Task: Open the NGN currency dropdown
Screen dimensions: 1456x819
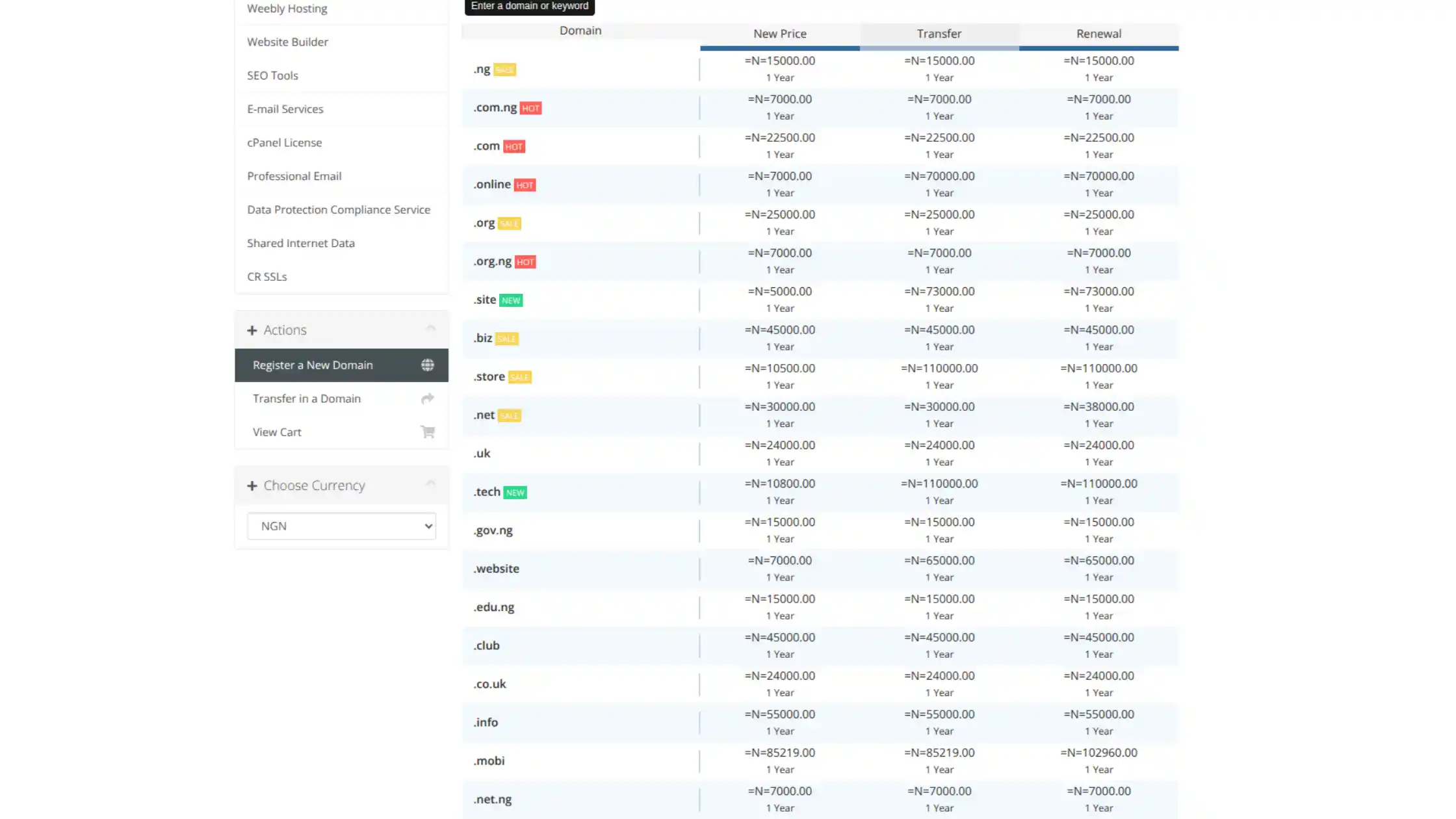Action: (x=341, y=526)
